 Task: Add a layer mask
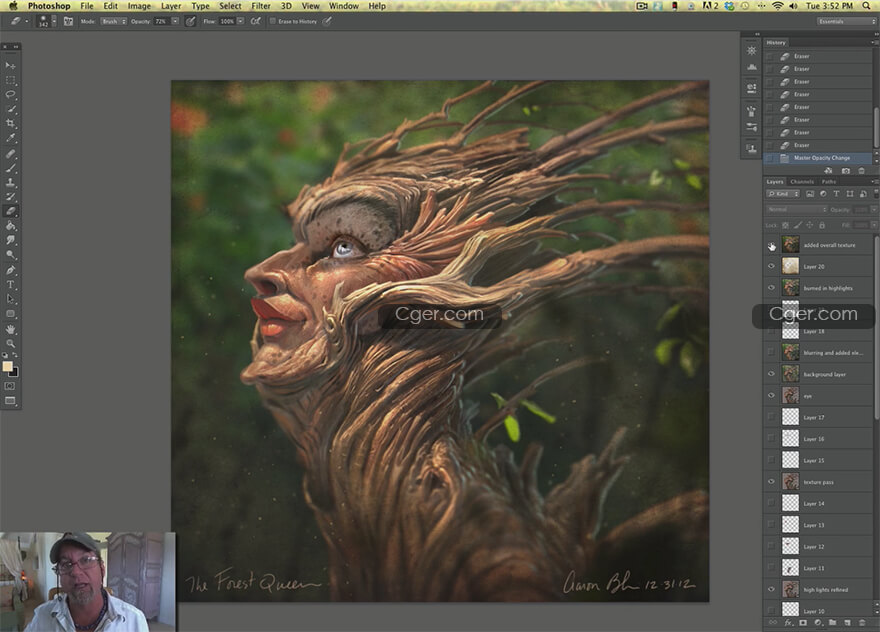[x=803, y=622]
